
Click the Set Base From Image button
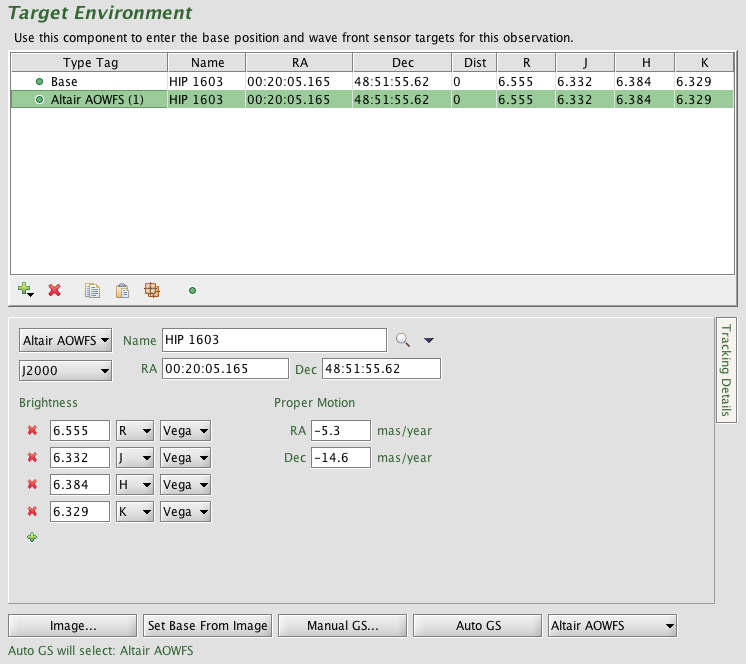point(207,625)
